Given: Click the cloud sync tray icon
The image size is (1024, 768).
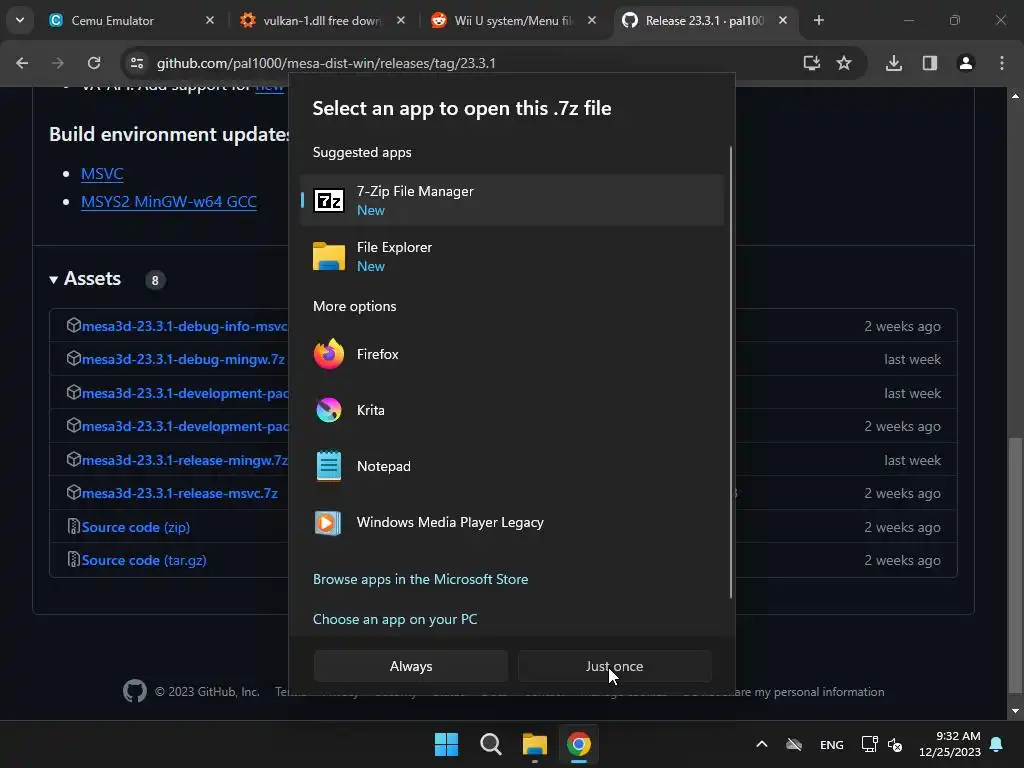Looking at the screenshot, I should (x=793, y=744).
